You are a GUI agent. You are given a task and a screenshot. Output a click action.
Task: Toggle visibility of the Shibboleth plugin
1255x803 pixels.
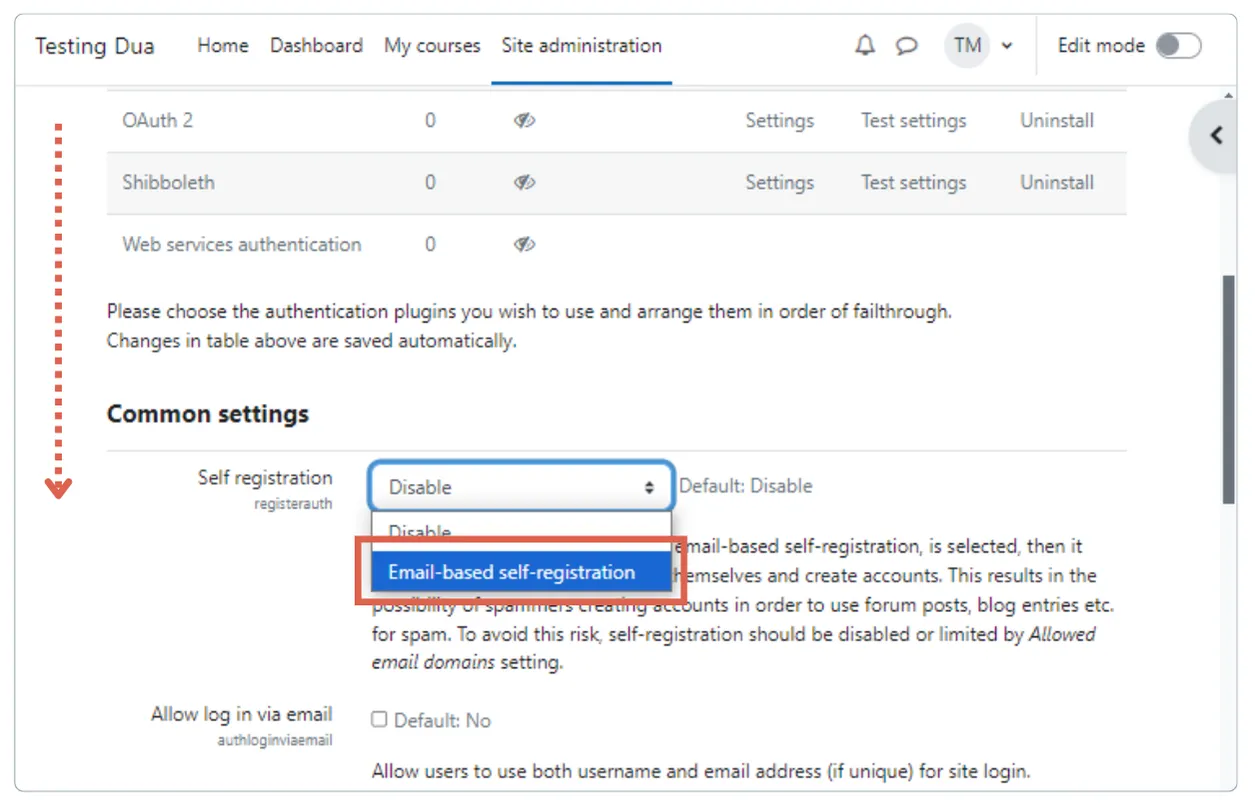pyautogui.click(x=524, y=183)
